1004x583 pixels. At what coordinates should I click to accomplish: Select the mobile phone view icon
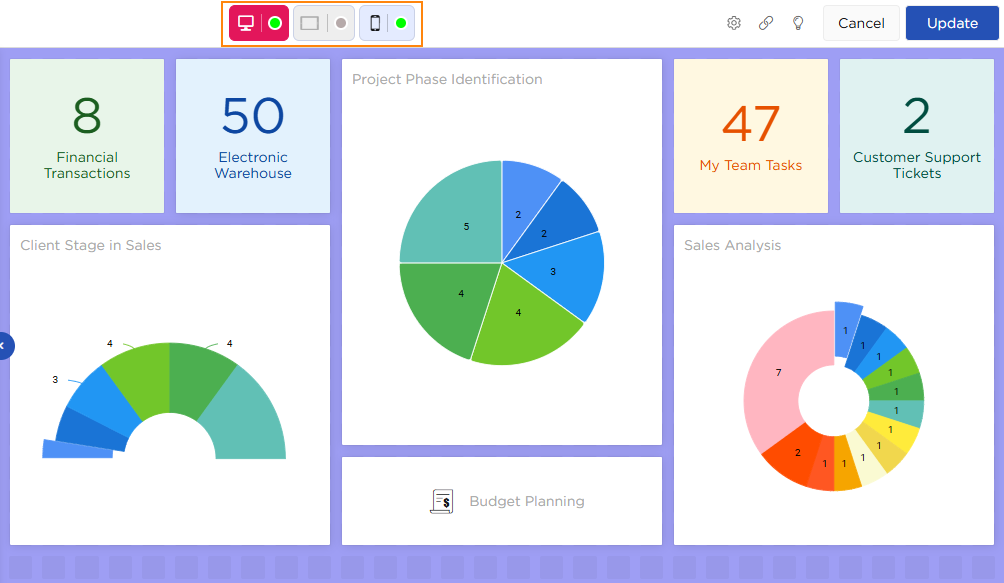[375, 23]
